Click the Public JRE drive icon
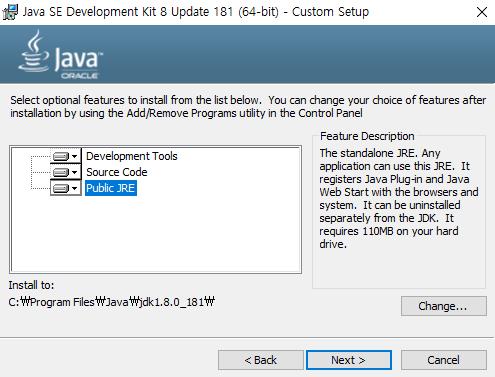495x377 pixels. [x=61, y=188]
